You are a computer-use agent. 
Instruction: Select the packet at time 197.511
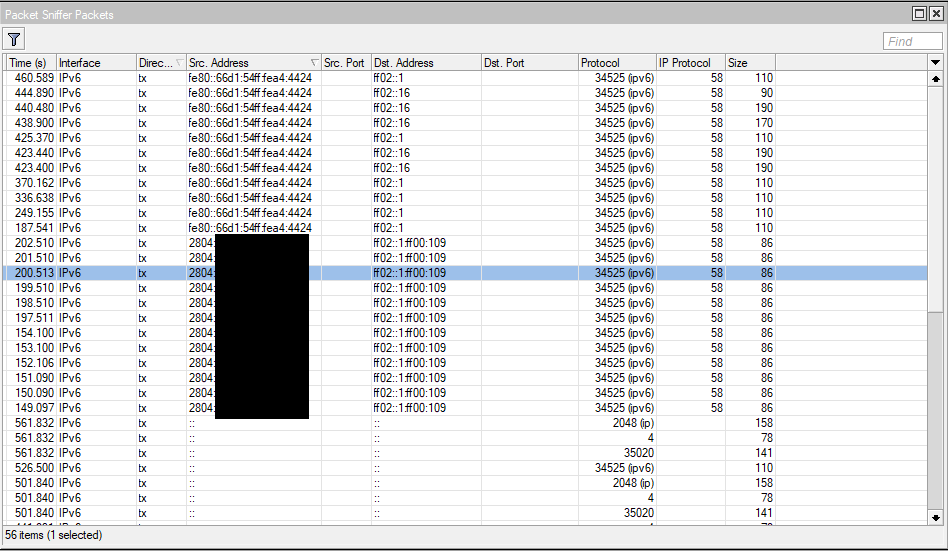point(464,318)
